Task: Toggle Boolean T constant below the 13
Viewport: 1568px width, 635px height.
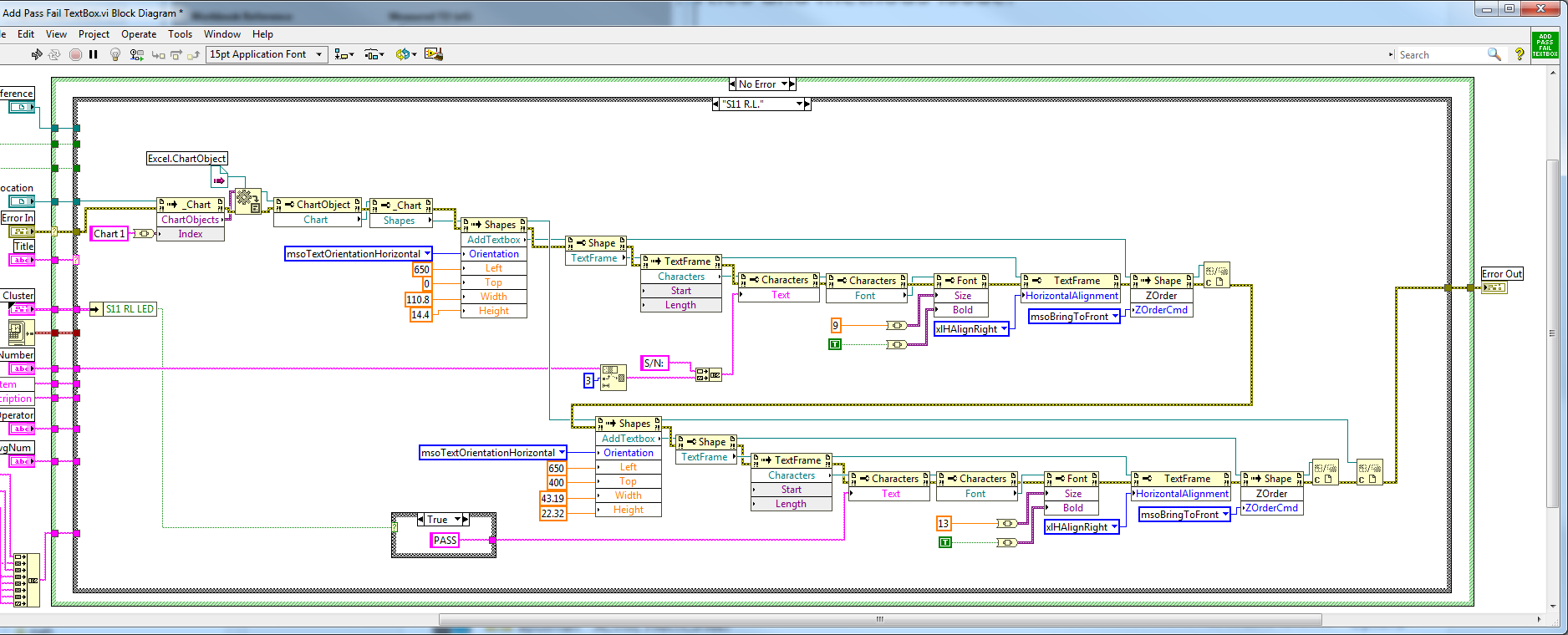Action: [x=945, y=543]
